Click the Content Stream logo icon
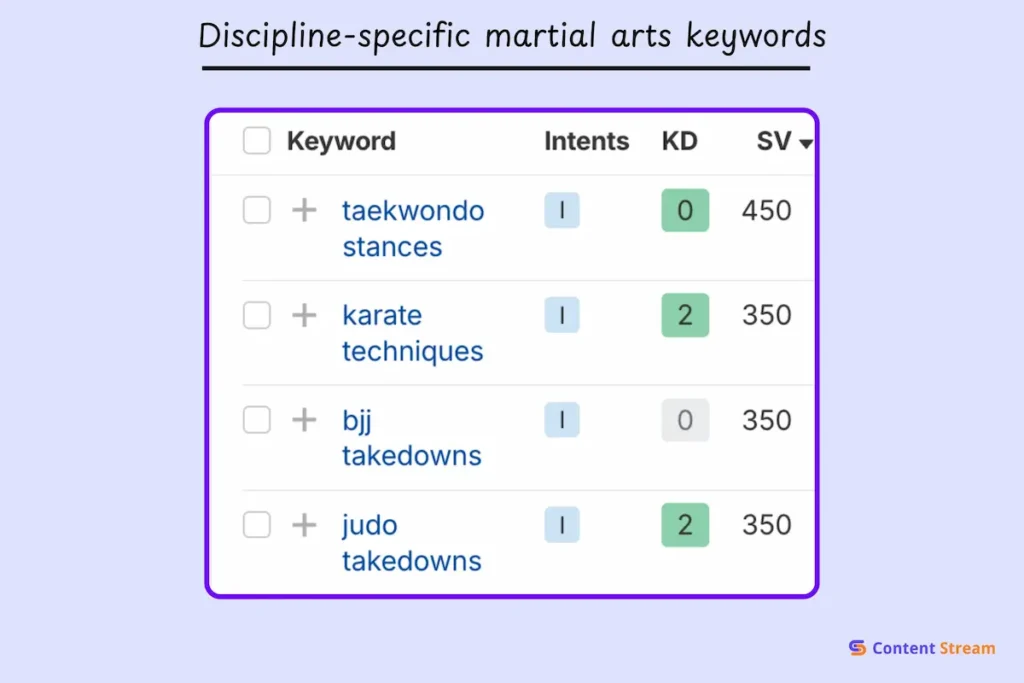 (x=857, y=648)
